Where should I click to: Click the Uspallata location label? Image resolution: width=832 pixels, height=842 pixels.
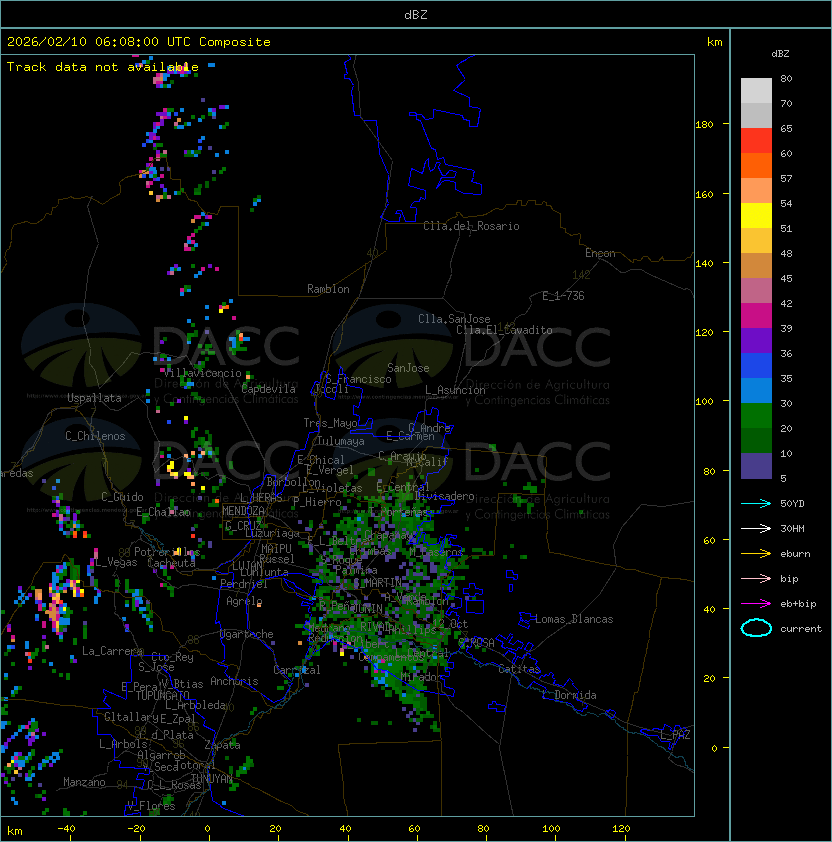[94, 398]
